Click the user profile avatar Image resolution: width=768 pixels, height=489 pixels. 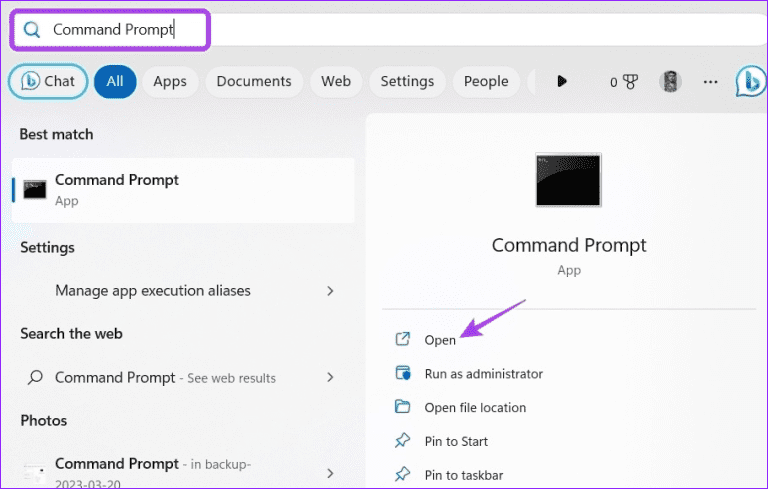coord(671,81)
